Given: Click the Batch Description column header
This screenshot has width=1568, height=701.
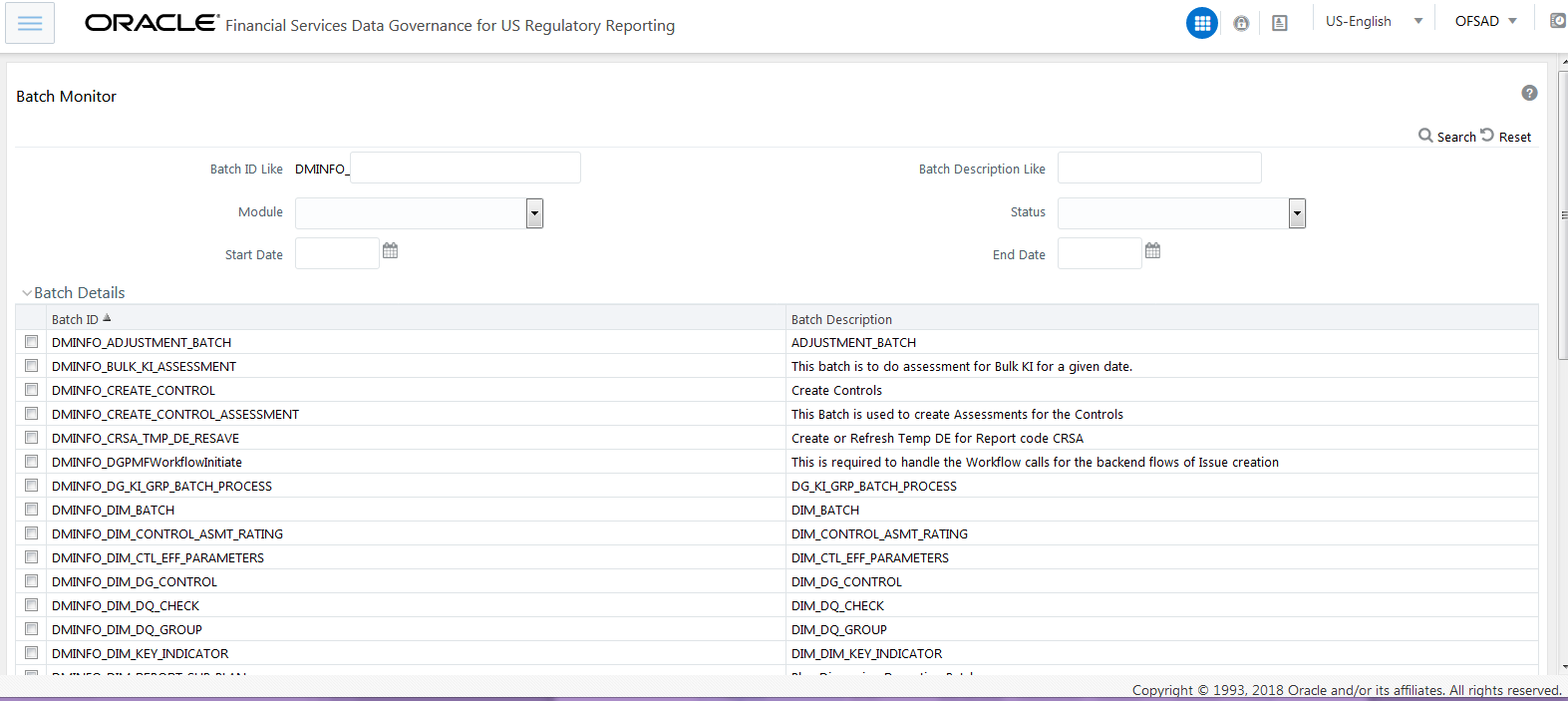Looking at the screenshot, I should pyautogui.click(x=841, y=319).
